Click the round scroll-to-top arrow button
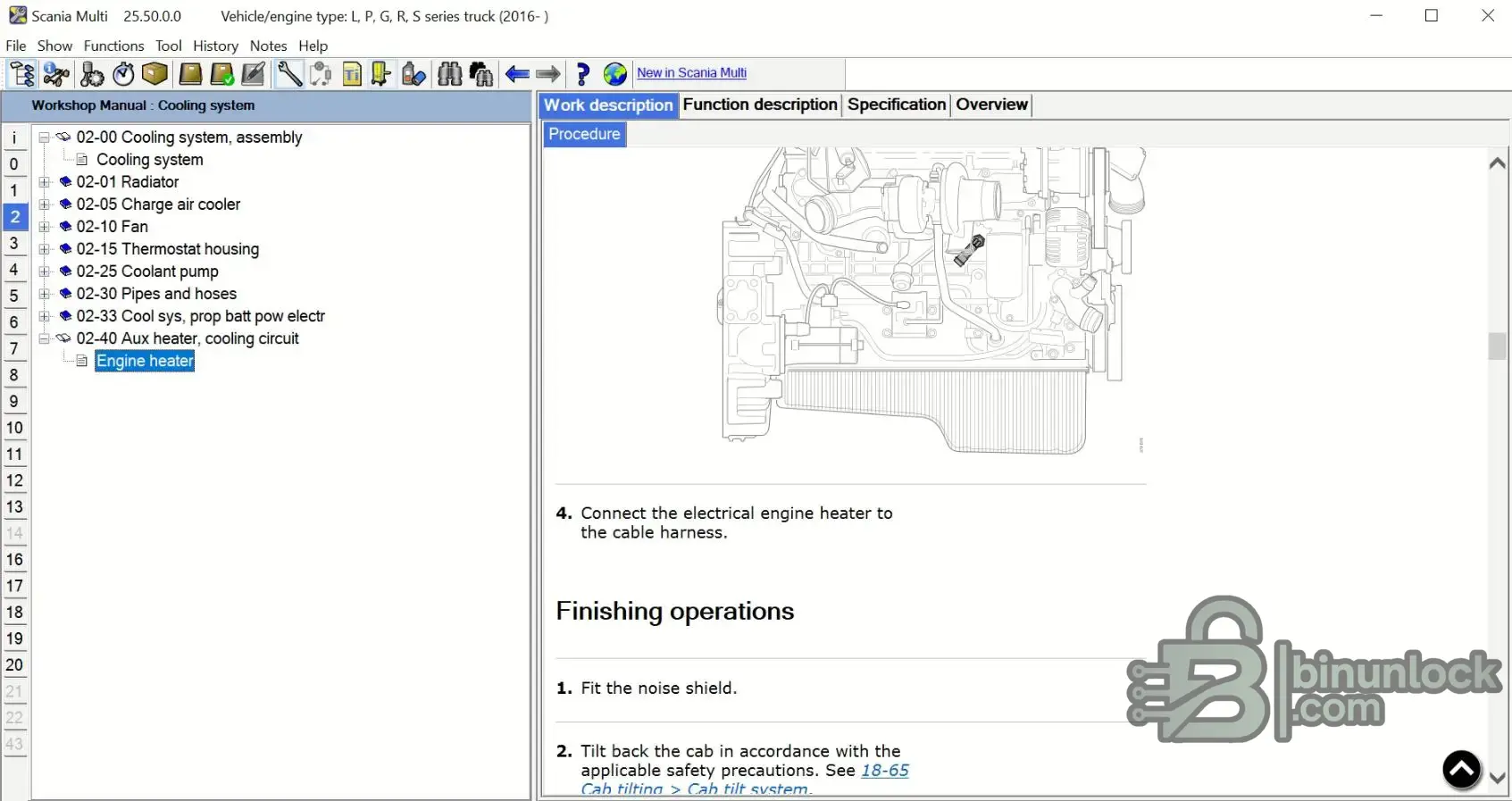Screen dimensions: 1512x801 click(1462, 769)
